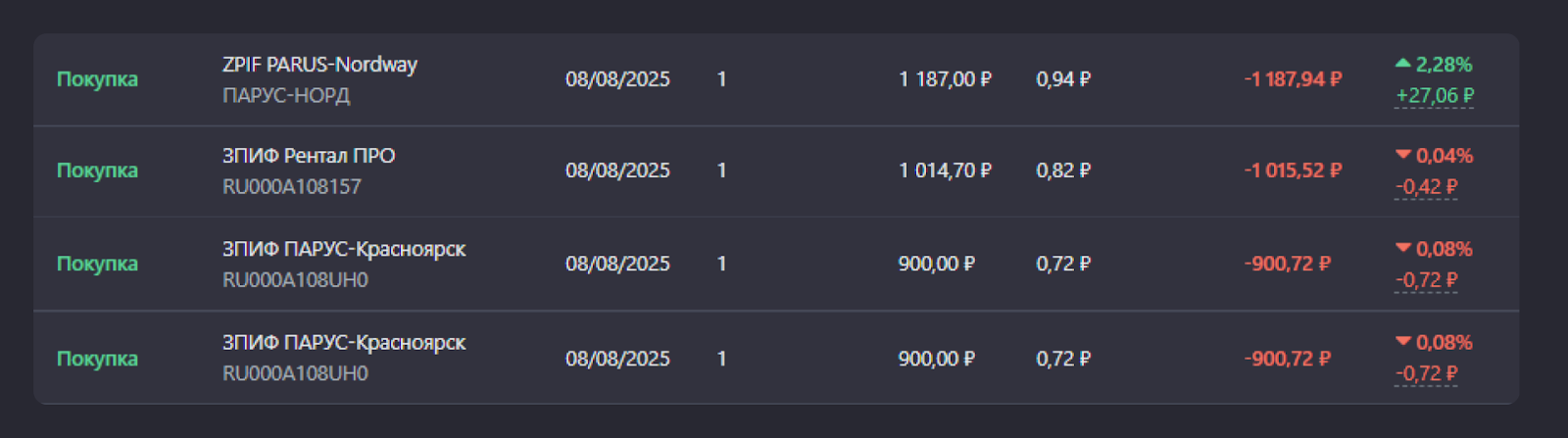Click the ПАРУС-НОРД ticker subtitle
Screen dimensions: 1568x438
(x=286, y=96)
